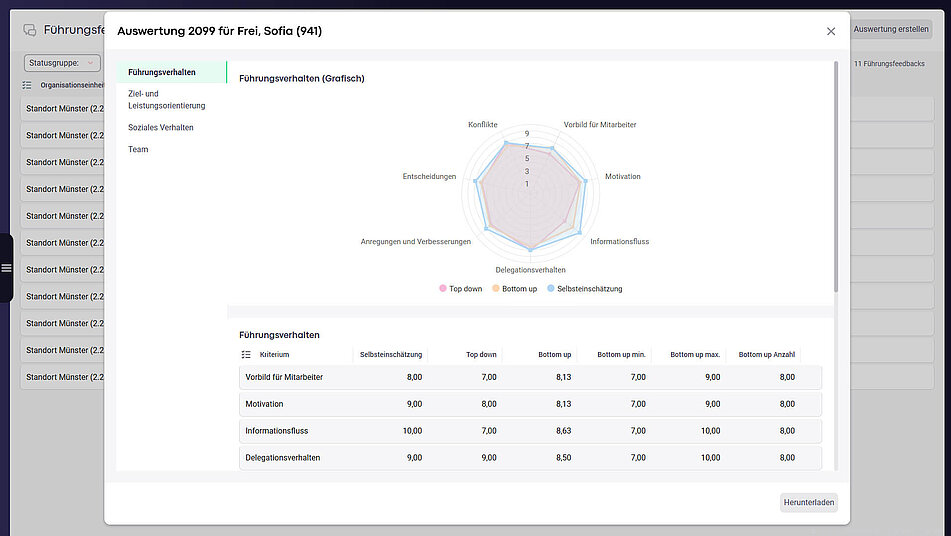Viewport: 951px width, 536px height.
Task: Toggle Top down series in chart legend
Action: (x=460, y=289)
